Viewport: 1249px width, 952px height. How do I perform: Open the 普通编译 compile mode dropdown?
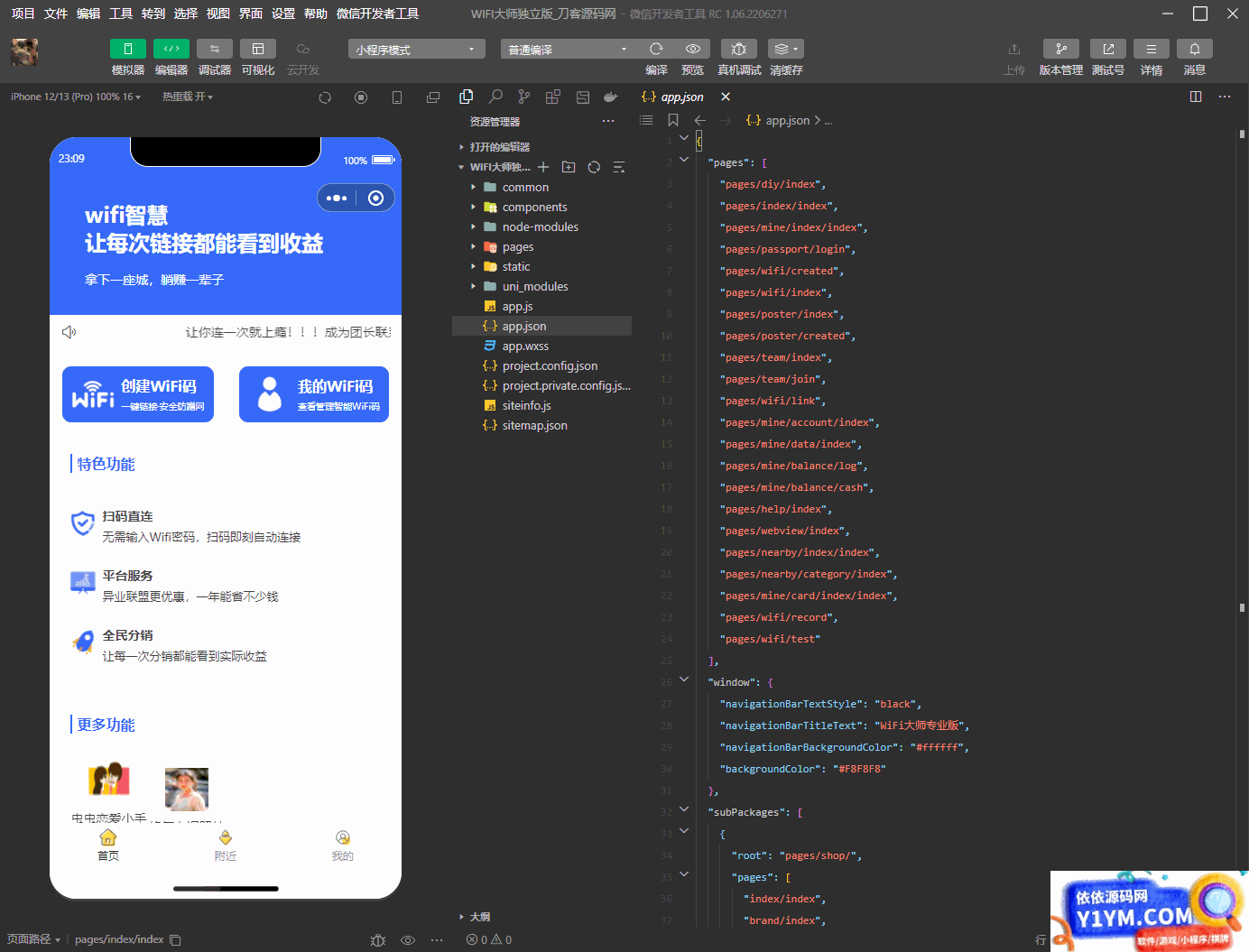(x=569, y=49)
